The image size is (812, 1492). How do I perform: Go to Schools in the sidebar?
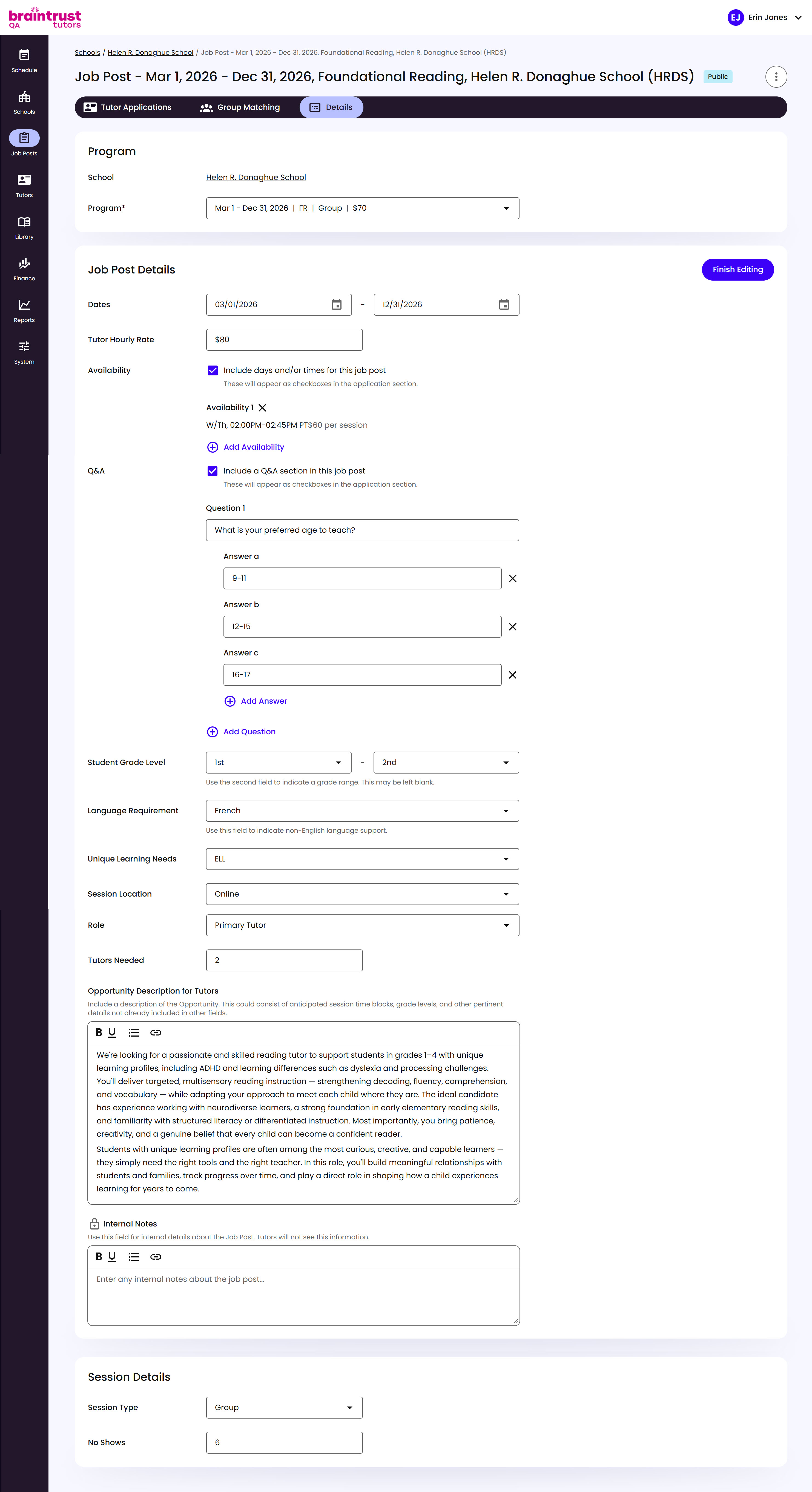24,102
